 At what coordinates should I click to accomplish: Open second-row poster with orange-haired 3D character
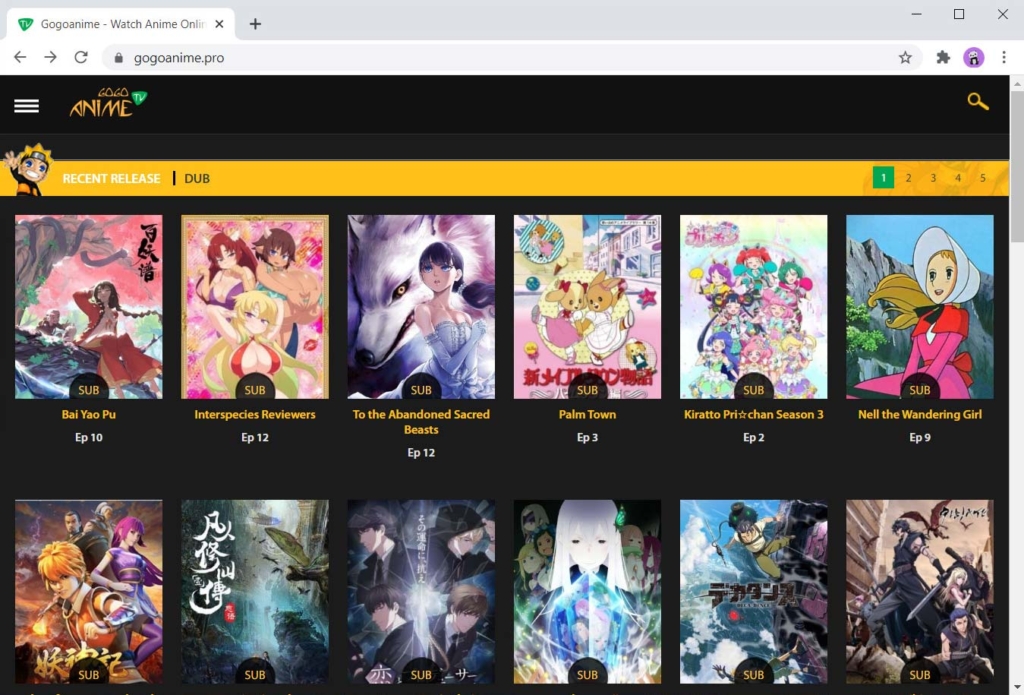89,592
